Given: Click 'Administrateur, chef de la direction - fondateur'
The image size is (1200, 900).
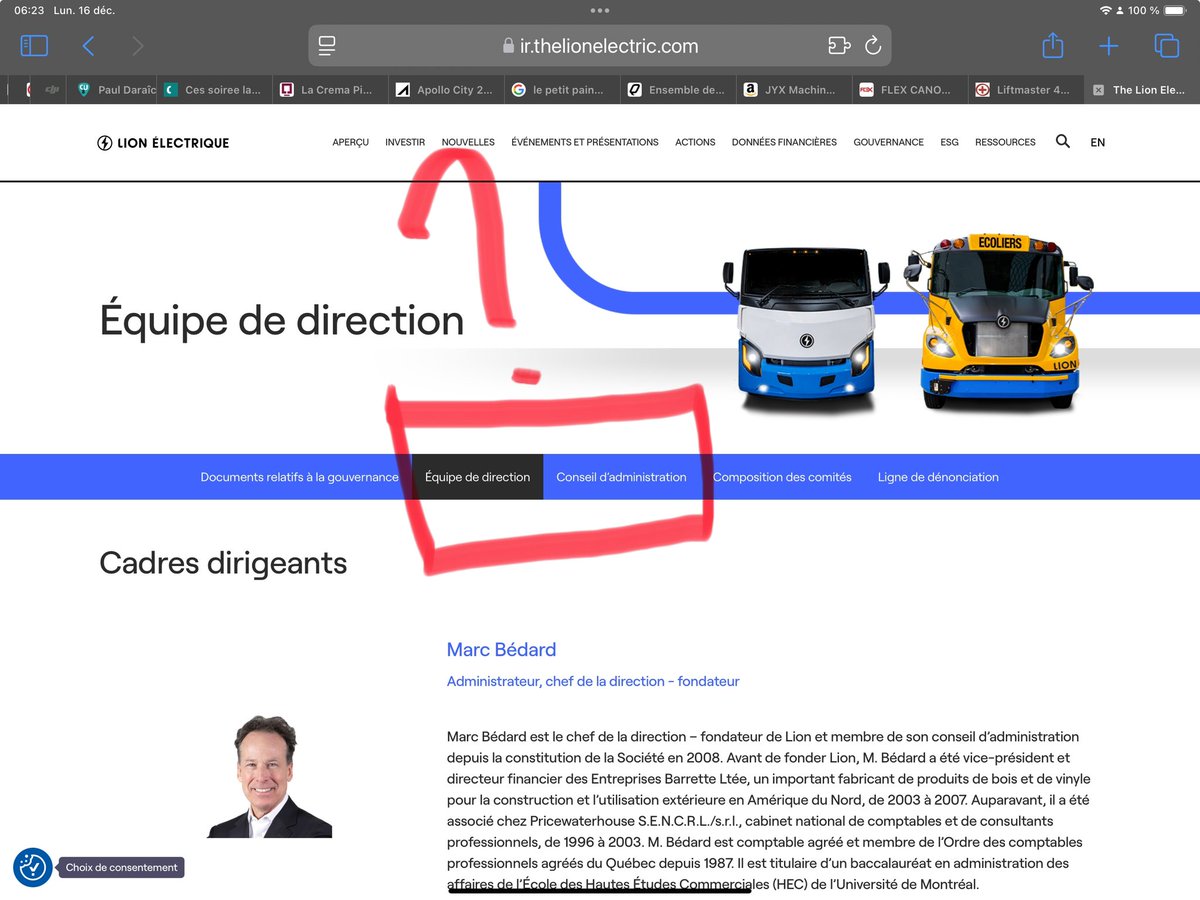Looking at the screenshot, I should coord(593,681).
